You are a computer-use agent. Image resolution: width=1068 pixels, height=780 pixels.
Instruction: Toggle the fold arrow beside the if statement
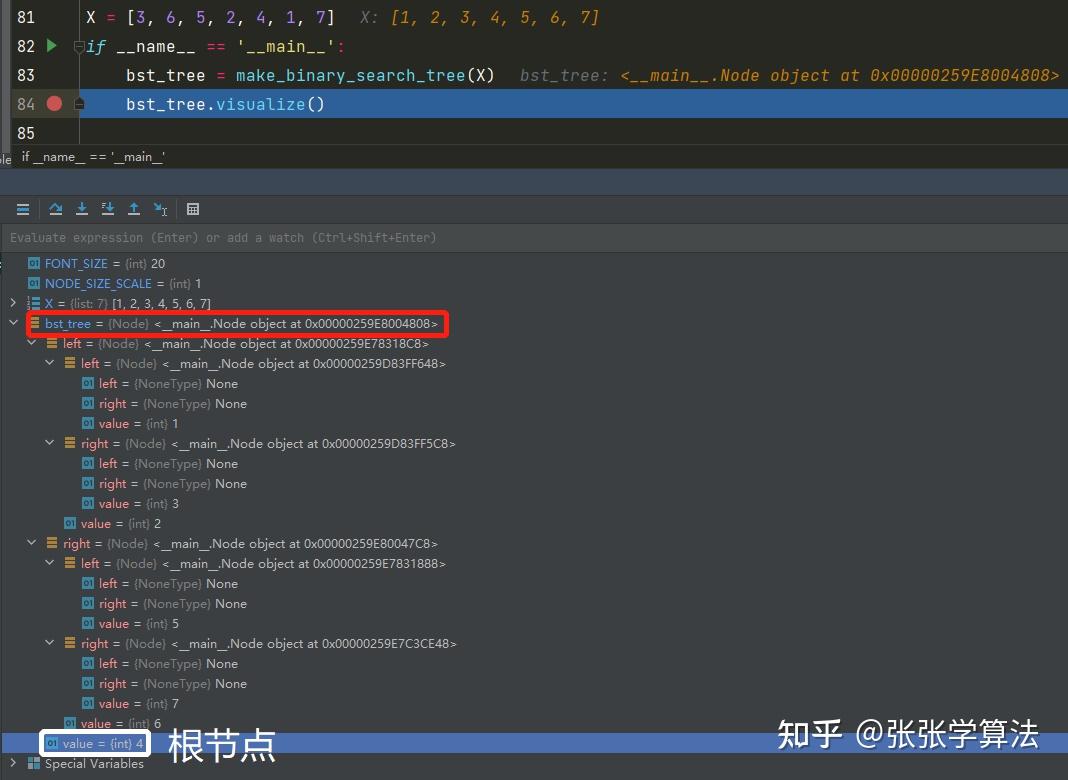pyautogui.click(x=79, y=45)
